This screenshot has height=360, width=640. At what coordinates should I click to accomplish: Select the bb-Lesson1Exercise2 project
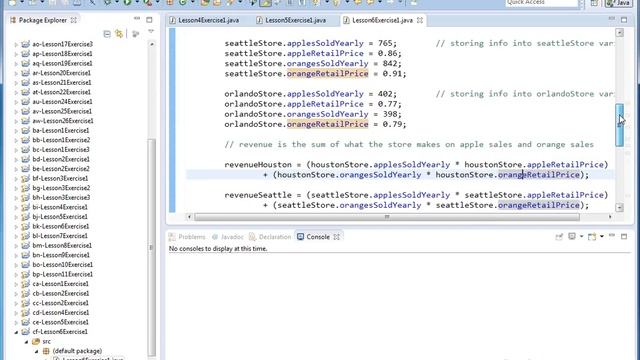[x=61, y=140]
